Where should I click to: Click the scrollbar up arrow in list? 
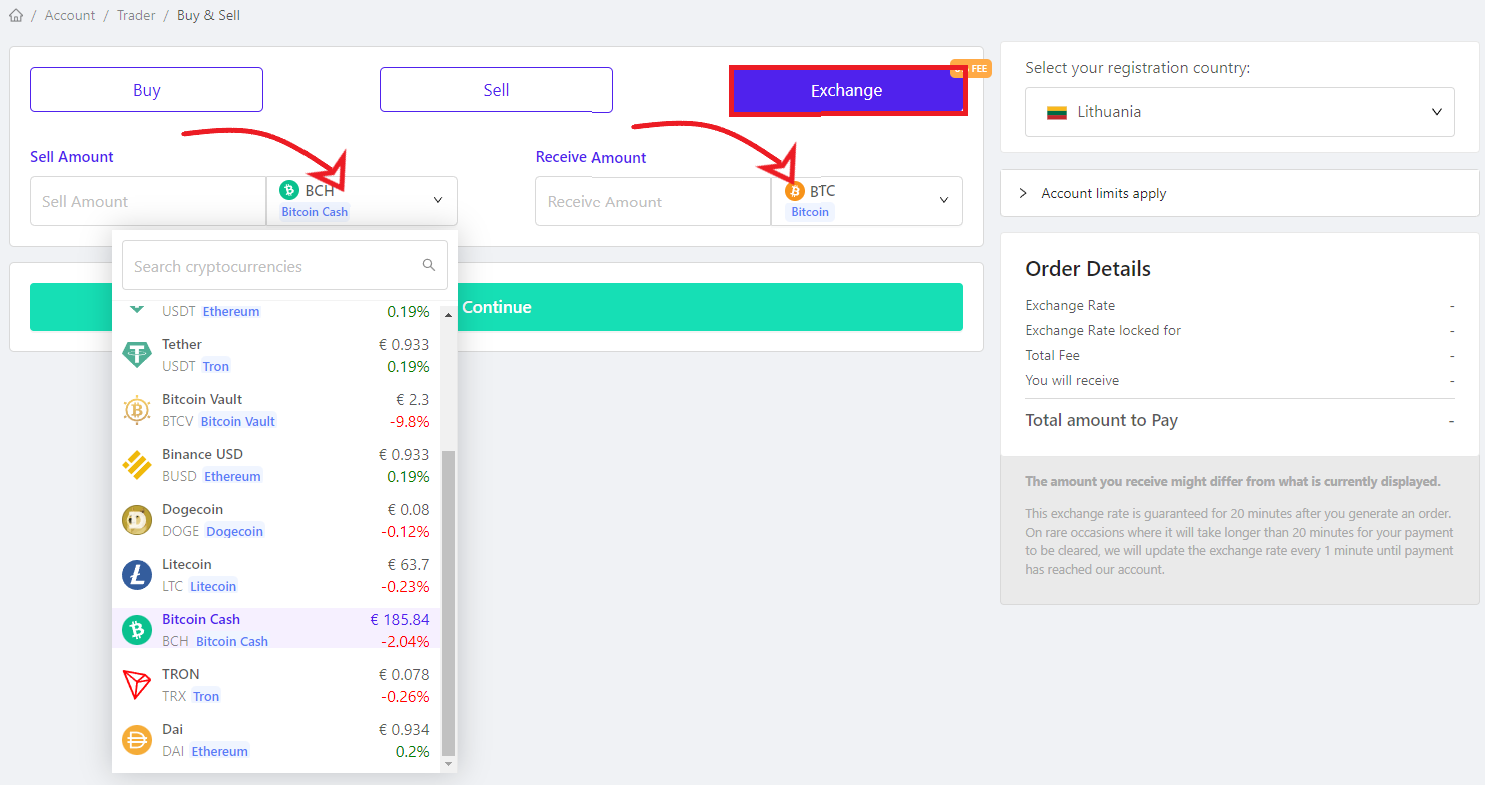pos(448,314)
